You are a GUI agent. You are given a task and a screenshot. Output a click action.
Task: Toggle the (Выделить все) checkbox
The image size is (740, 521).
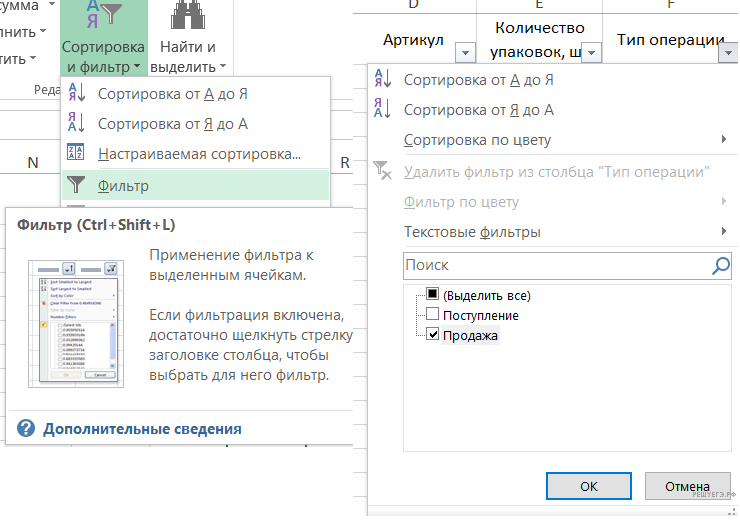[432, 295]
